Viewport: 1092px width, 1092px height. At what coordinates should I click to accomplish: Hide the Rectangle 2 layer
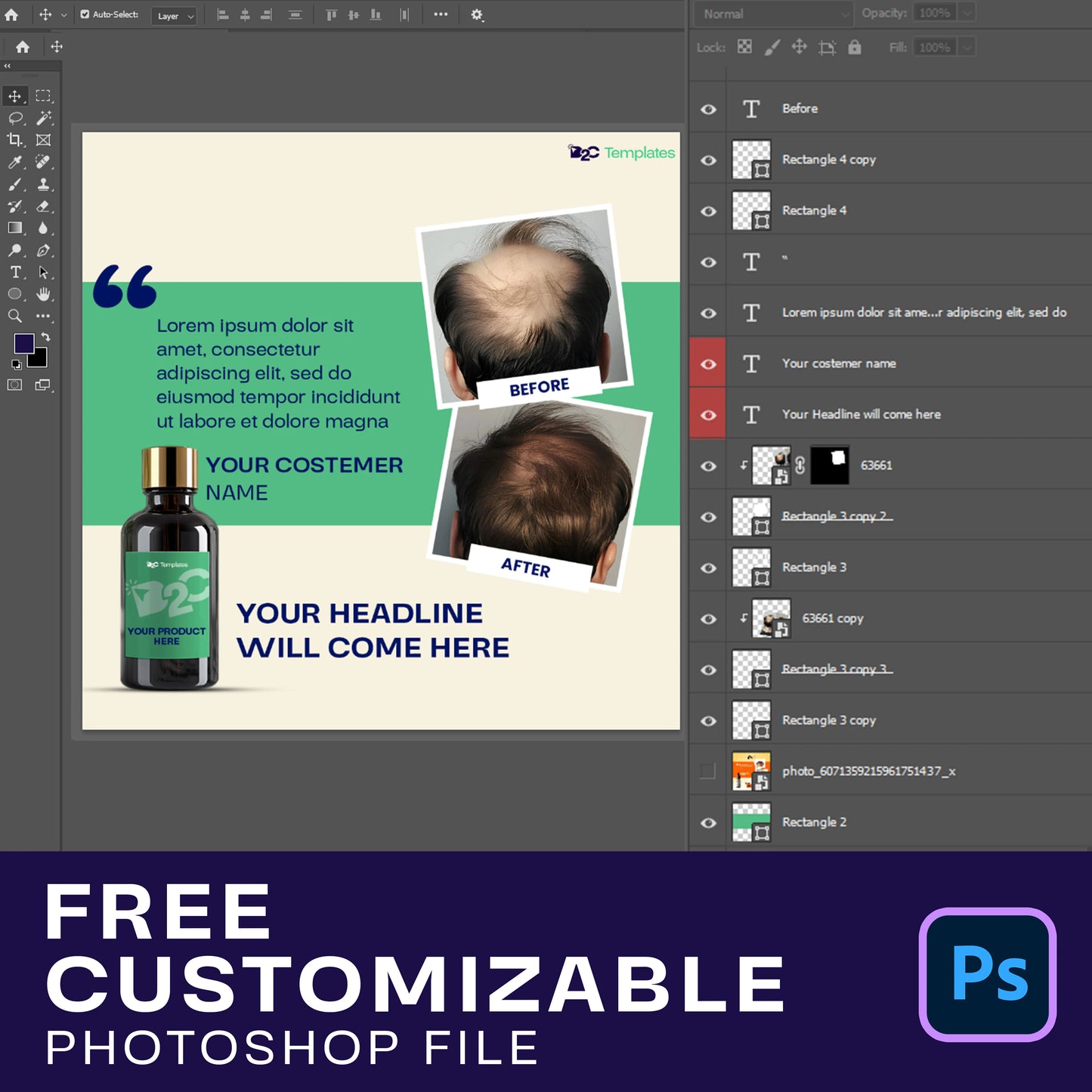coord(708,822)
